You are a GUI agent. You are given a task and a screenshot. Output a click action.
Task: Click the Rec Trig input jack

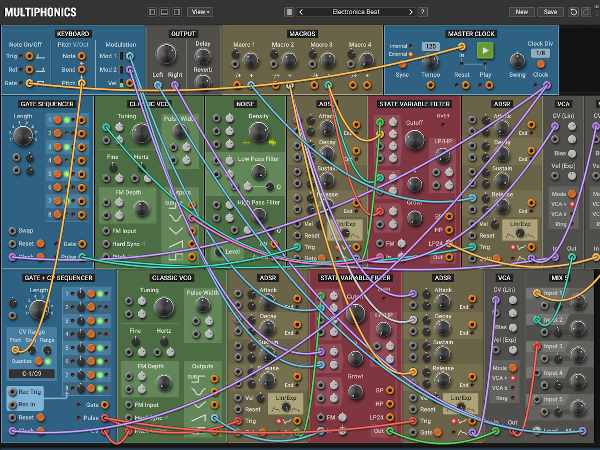point(13,392)
